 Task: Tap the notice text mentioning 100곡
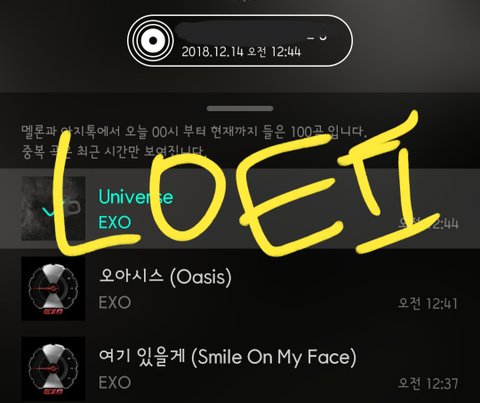tap(194, 132)
